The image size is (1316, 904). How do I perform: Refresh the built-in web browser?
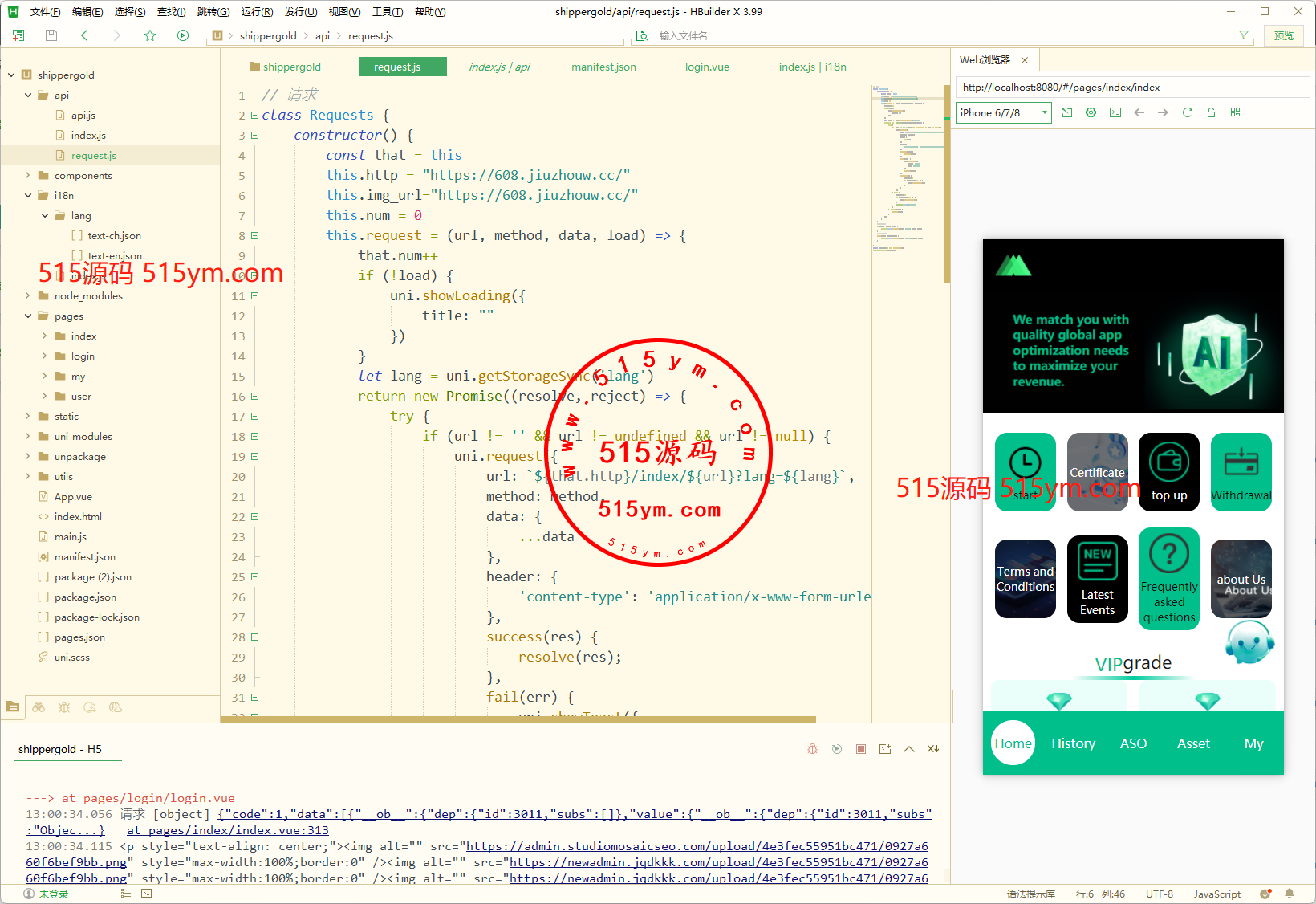1187,112
